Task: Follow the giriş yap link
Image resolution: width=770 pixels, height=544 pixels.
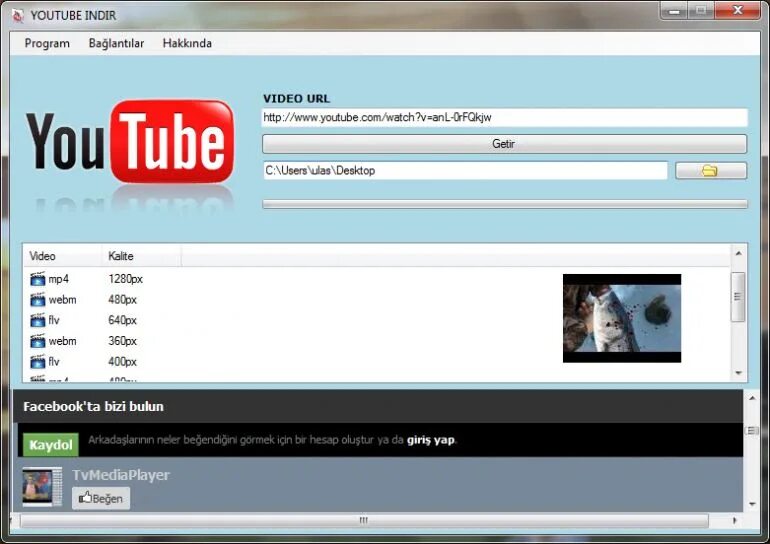Action: click(x=431, y=439)
